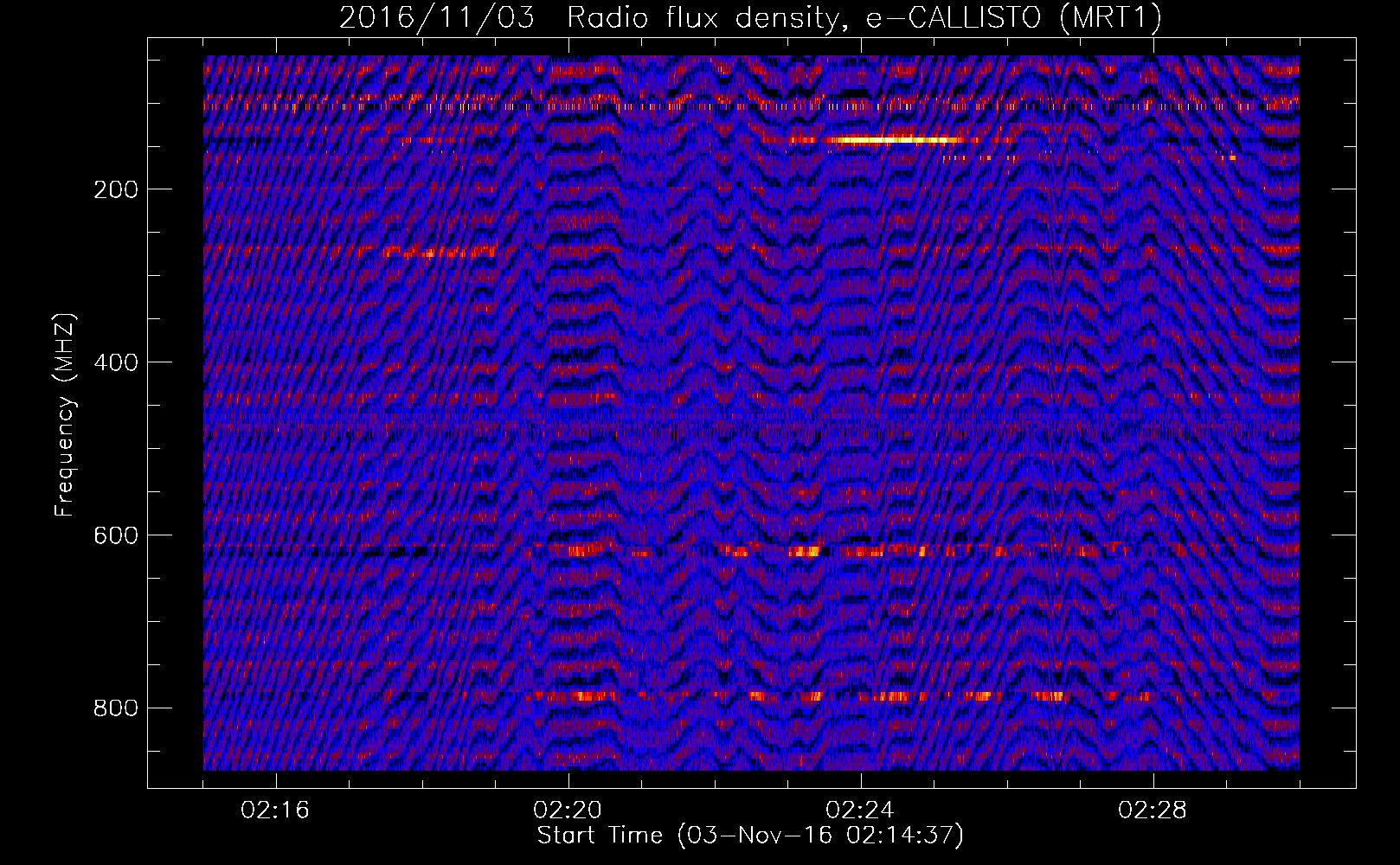Click the 400 frequency tick label
This screenshot has width=1400, height=865.
pos(116,362)
